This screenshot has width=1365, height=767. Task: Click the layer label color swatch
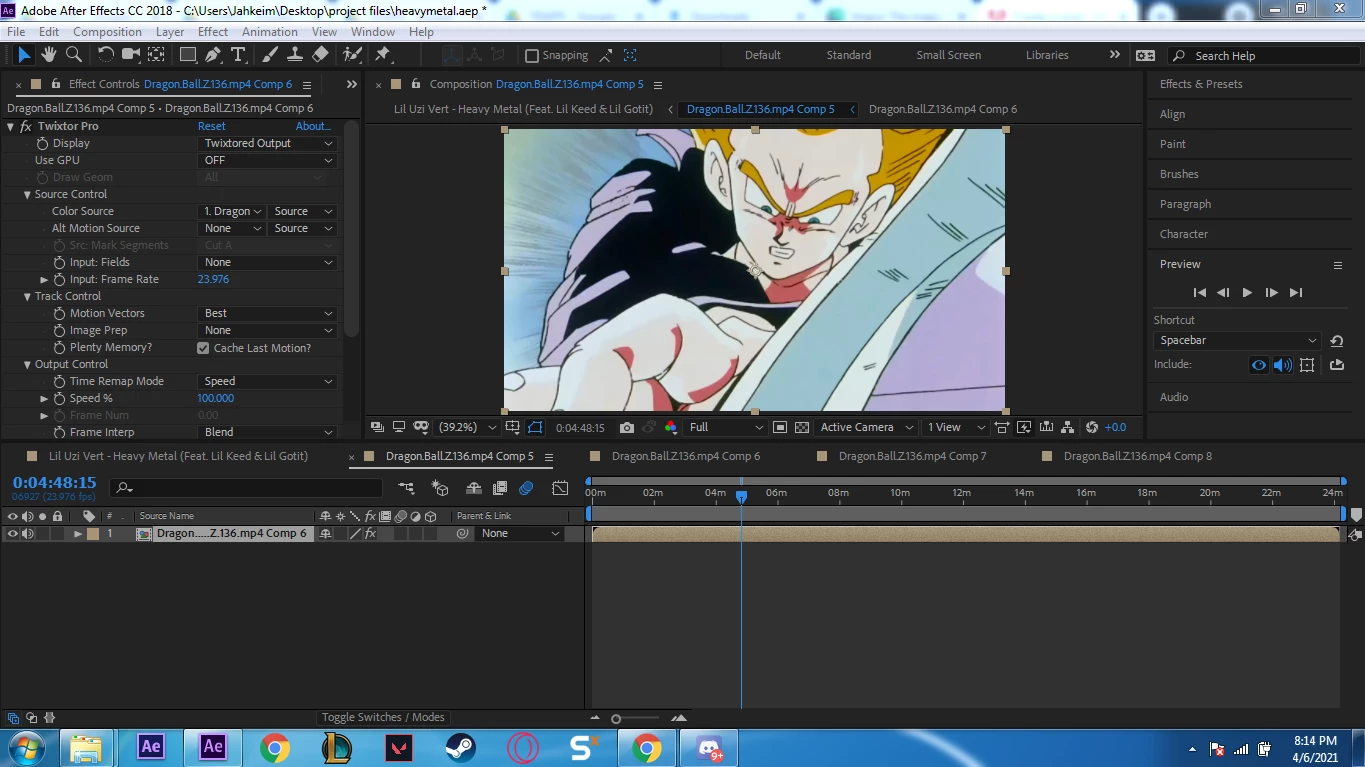click(93, 534)
